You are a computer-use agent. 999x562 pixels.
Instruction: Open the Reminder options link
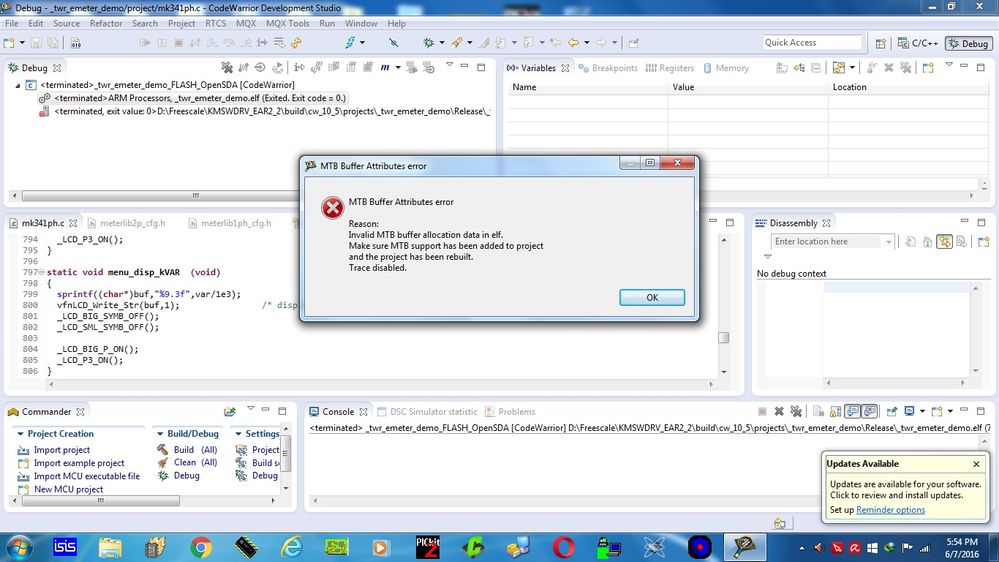pos(890,510)
